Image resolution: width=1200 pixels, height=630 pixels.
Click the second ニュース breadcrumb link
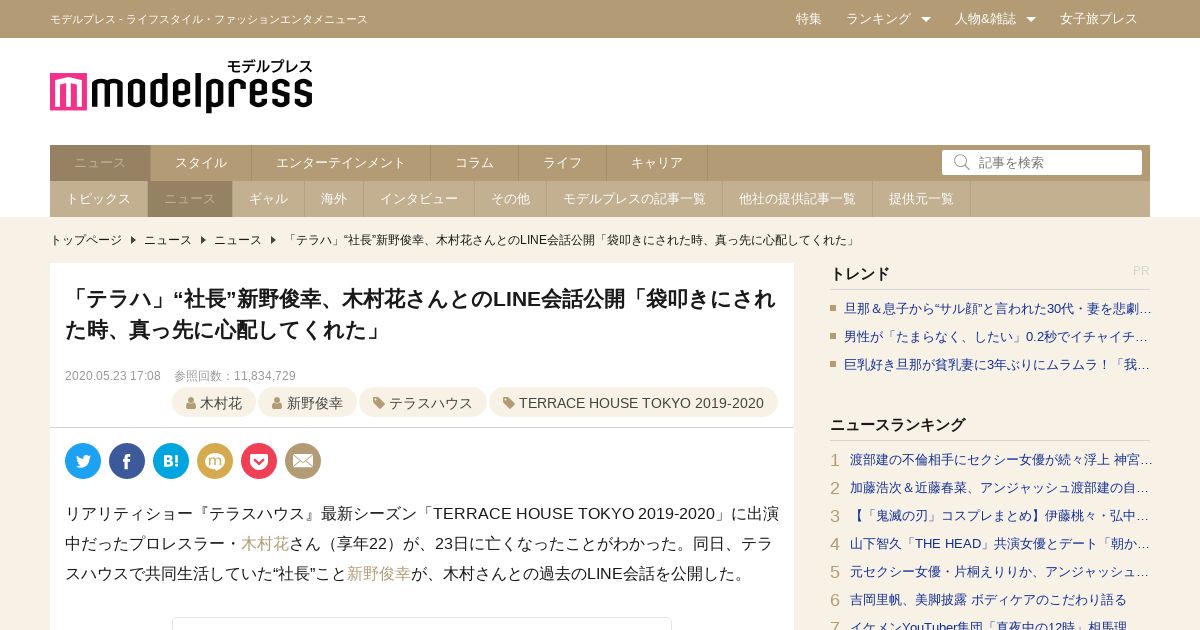pos(238,240)
